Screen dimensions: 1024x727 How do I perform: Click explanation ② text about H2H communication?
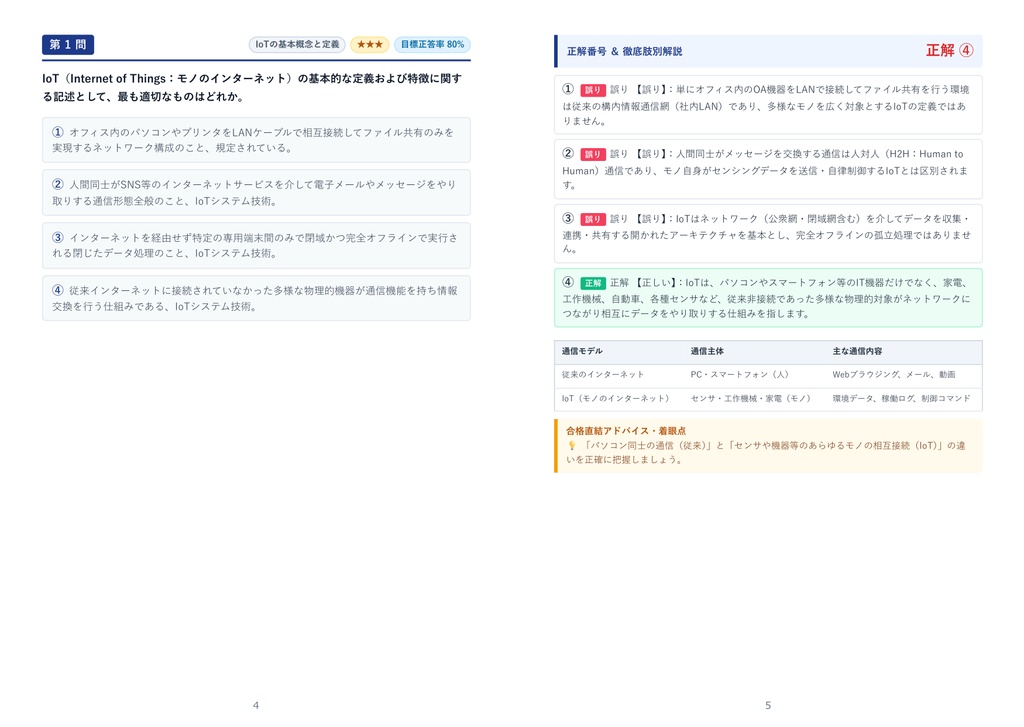pos(768,169)
